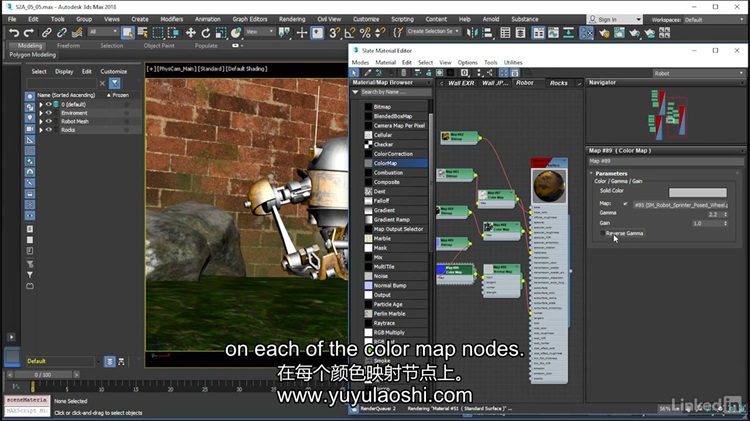This screenshot has width=750, height=421.
Task: Open the Sign In dropdown
Action: click(614, 19)
